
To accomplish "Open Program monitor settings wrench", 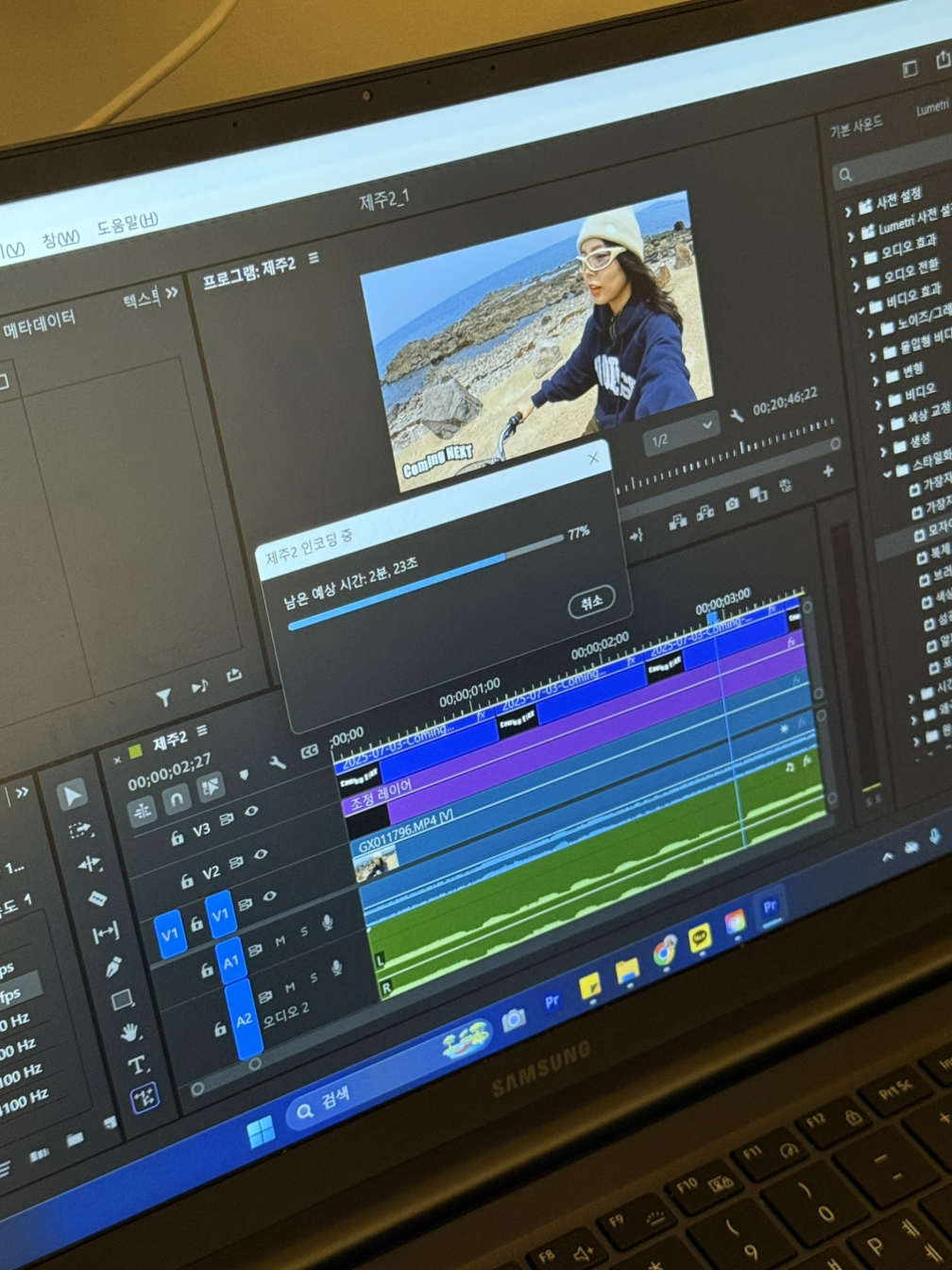I will click(x=736, y=416).
